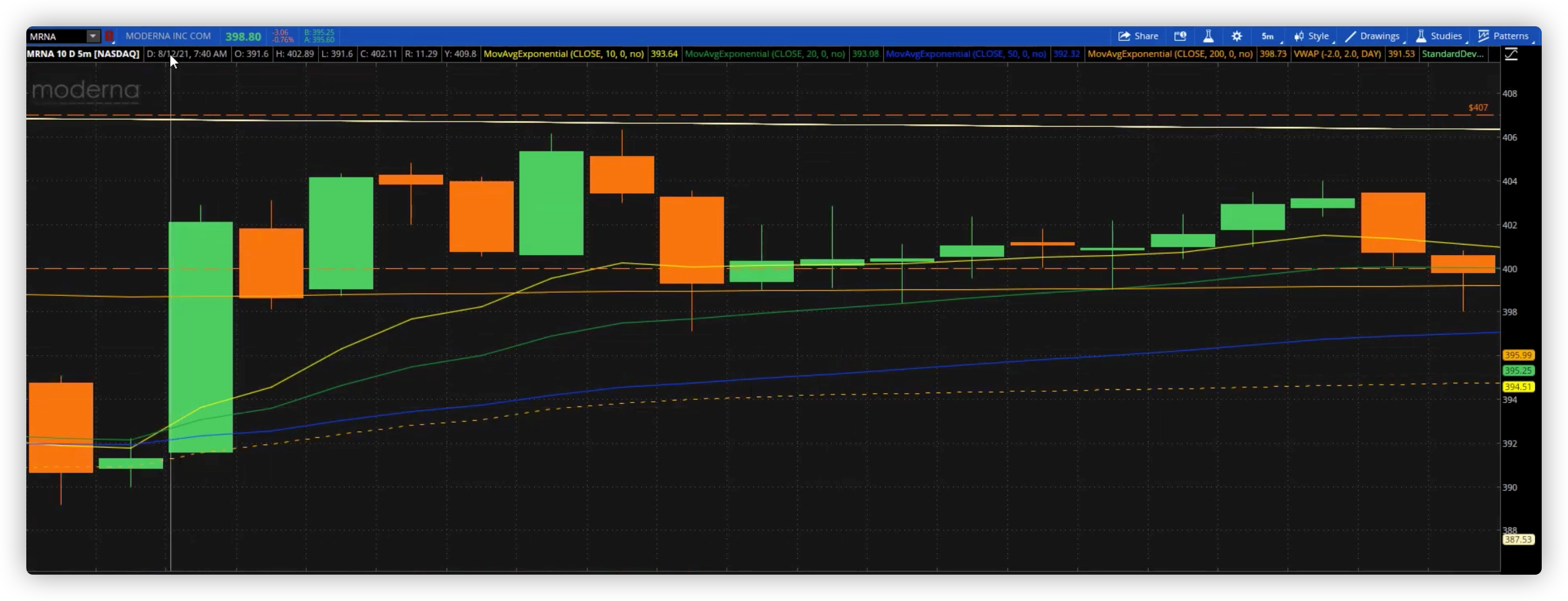Open the Share menu
This screenshot has width=1568, height=601.
pyautogui.click(x=1138, y=36)
